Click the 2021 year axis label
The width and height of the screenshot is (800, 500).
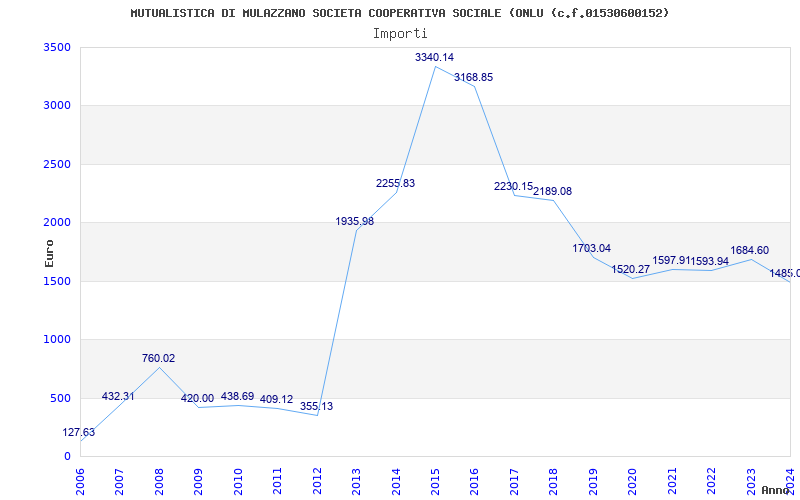672,483
